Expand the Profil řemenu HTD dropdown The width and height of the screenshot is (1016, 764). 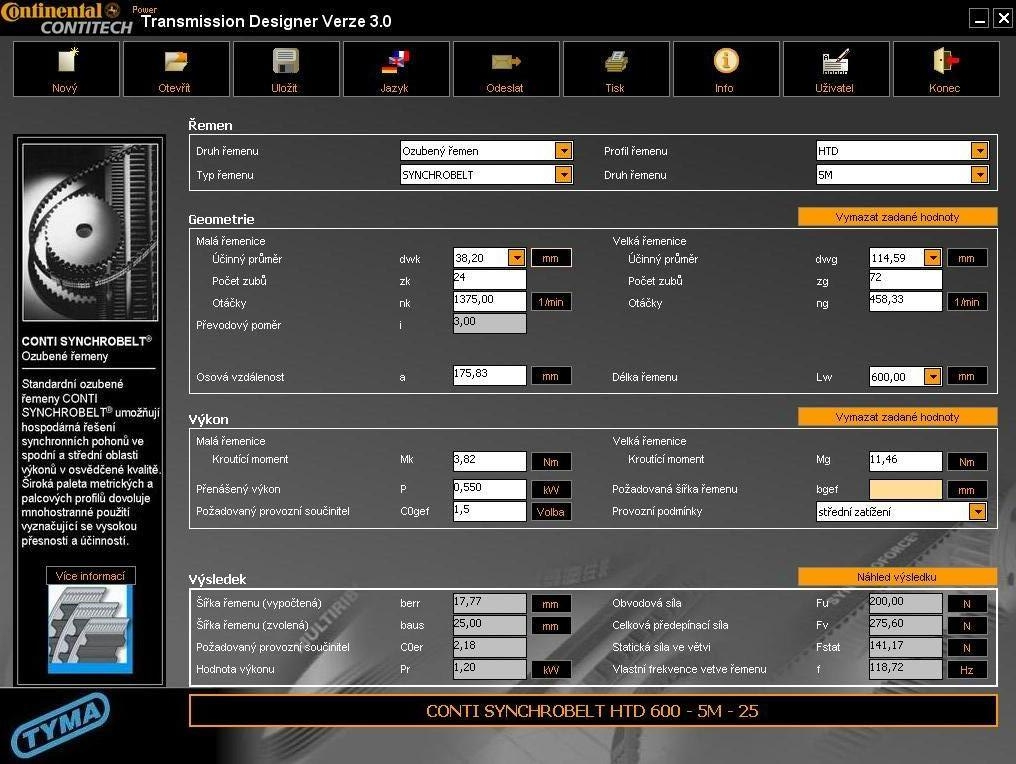point(979,151)
